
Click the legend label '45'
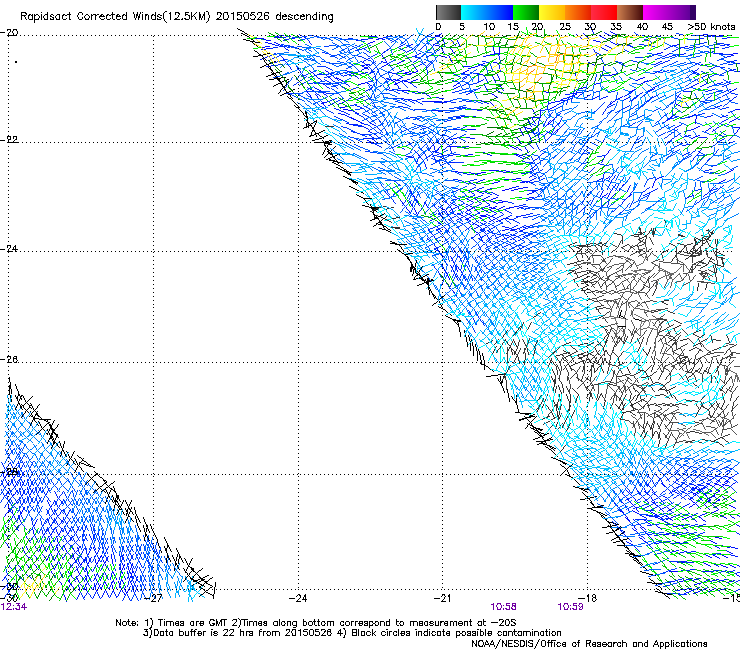pos(667,27)
